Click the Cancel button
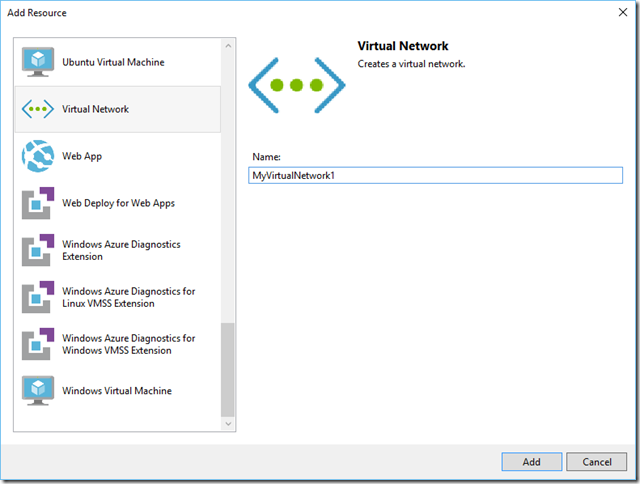Screen dimensions: 640x484 pyautogui.click(x=596, y=462)
